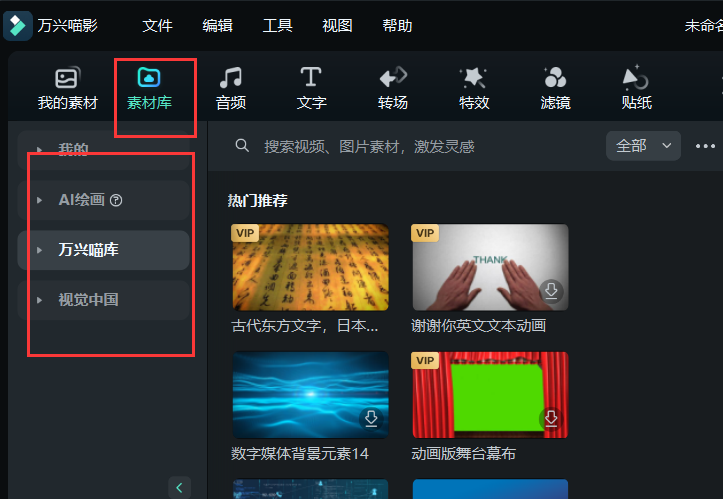Image resolution: width=723 pixels, height=499 pixels.
Task: Select the AI绘画 sidebar item
Action: 103,200
